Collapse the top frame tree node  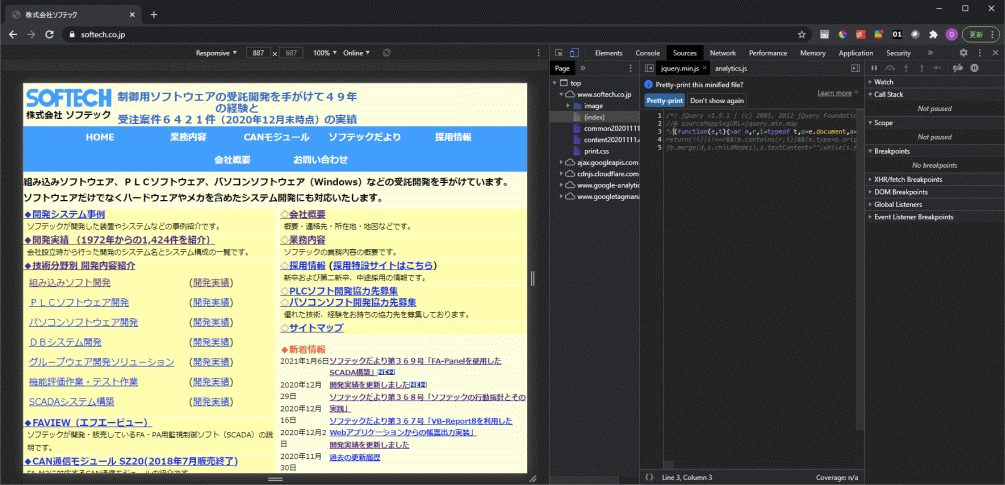(555, 83)
